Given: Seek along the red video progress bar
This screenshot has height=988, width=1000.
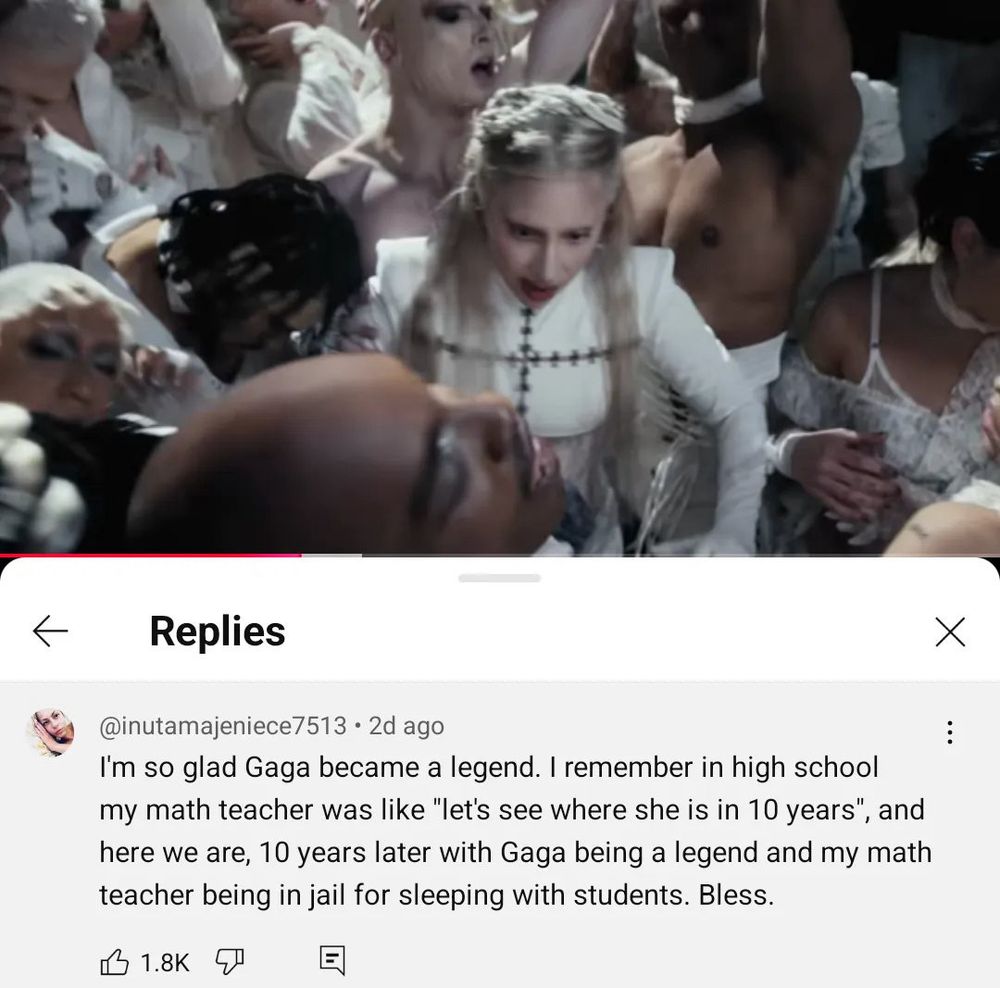Looking at the screenshot, I should pyautogui.click(x=151, y=556).
